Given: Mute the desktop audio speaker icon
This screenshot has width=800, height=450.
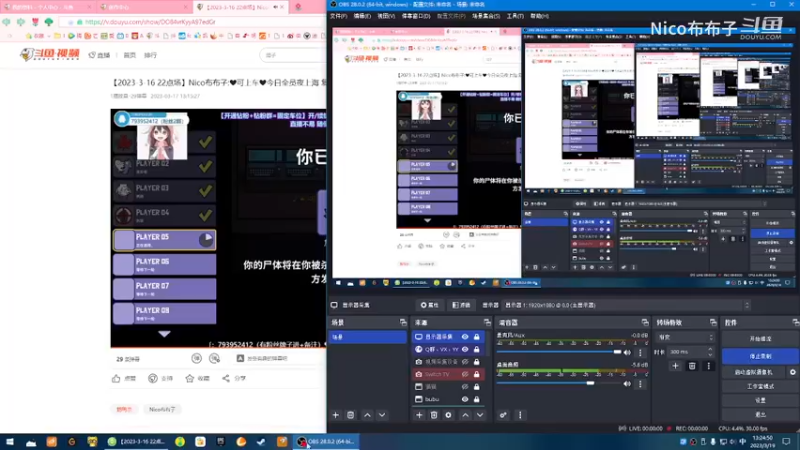Looking at the screenshot, I should coord(627,384).
